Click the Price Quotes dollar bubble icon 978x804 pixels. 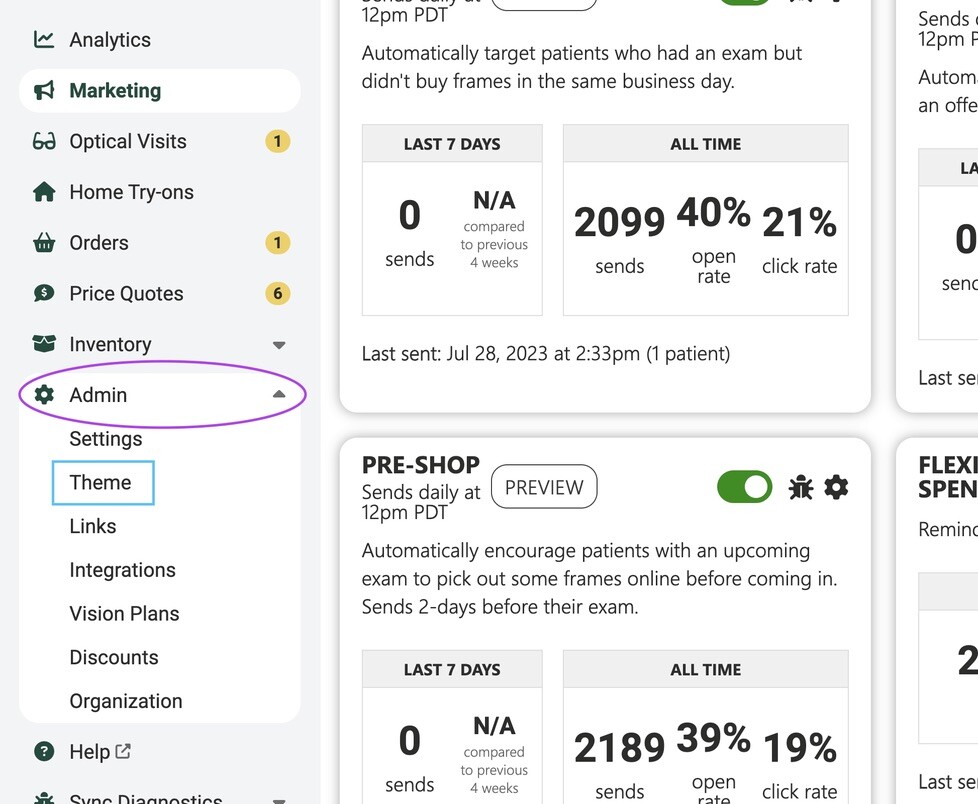[x=44, y=293]
